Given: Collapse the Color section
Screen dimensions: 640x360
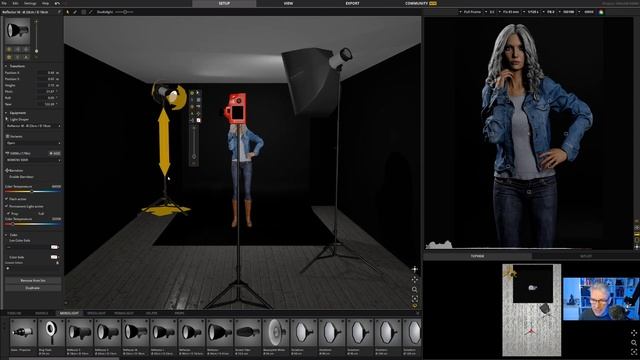Looking at the screenshot, I should click(x=6, y=235).
